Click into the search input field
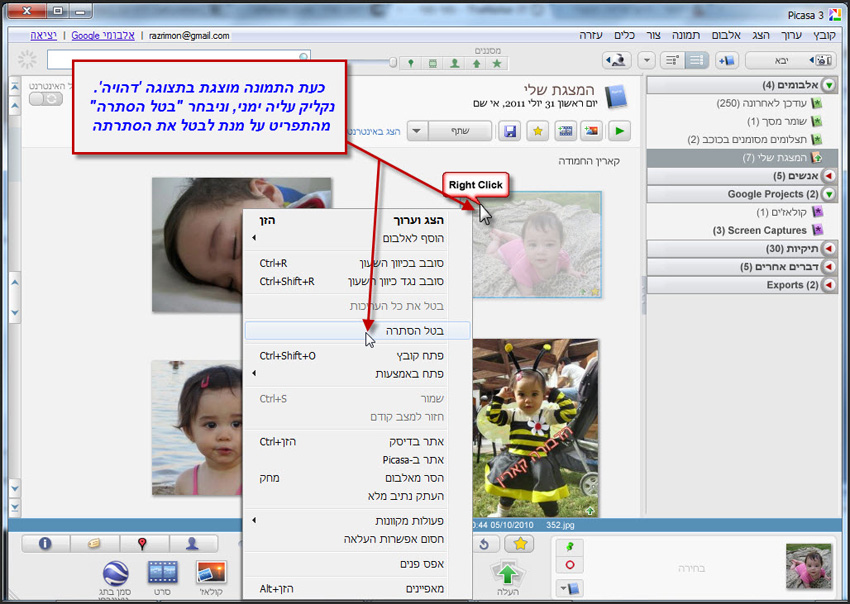This screenshot has height=604, width=850. click(x=179, y=60)
